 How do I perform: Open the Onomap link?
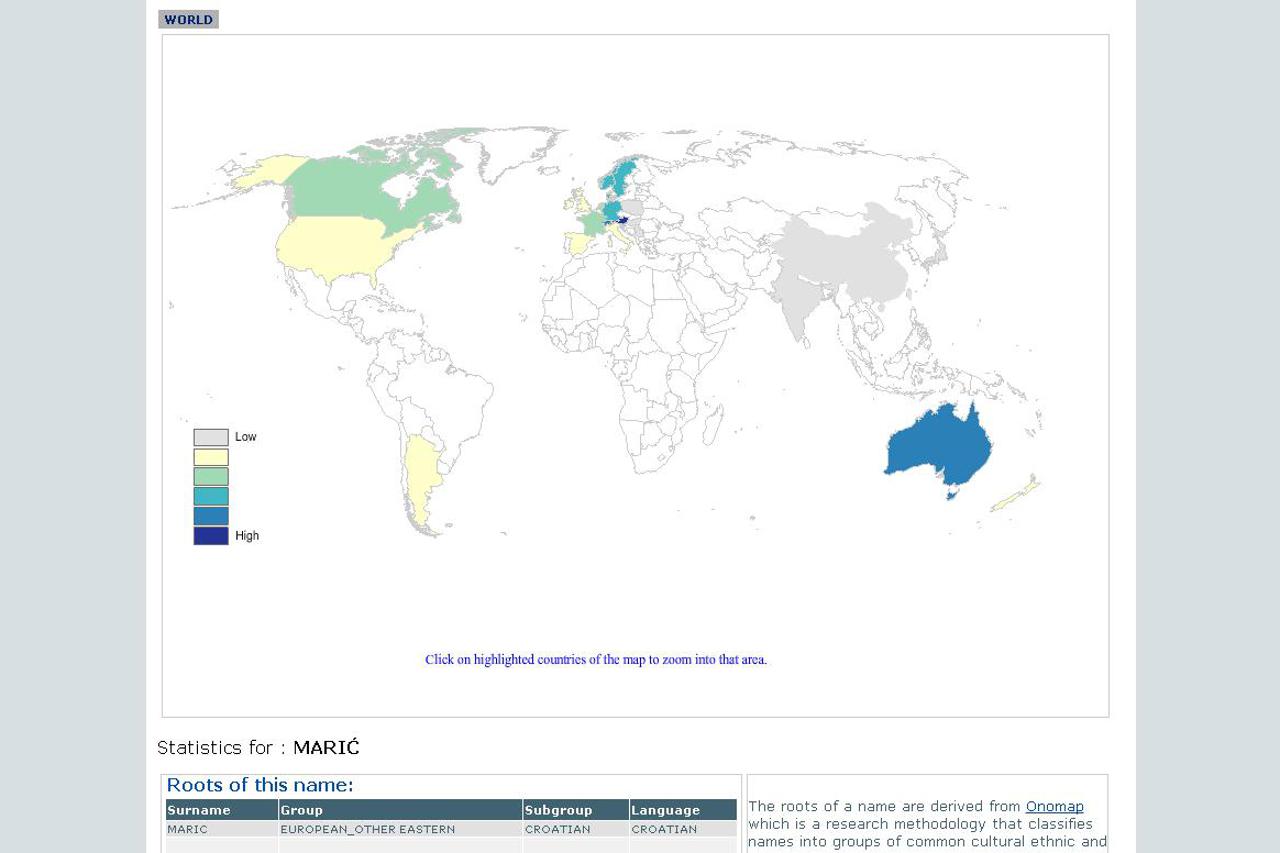(1054, 807)
